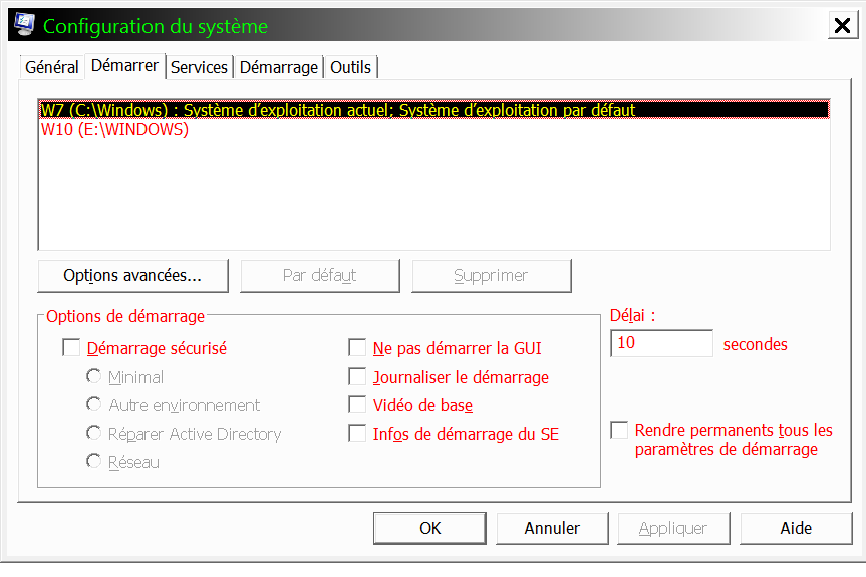Viewport: 866px width, 577px height.
Task: Enable Démarrage sécurisé checkbox
Action: pyautogui.click(x=71, y=348)
